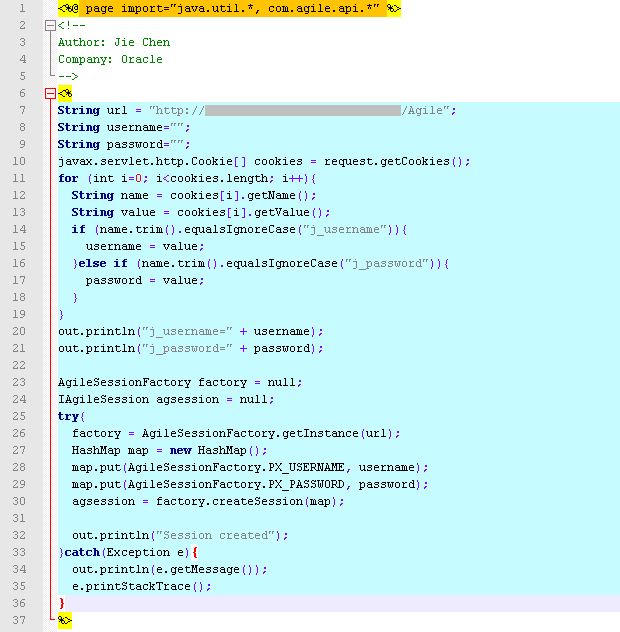Click the 'Company: Oracle' comment text
Screen dimensions: 620x632
[110, 59]
